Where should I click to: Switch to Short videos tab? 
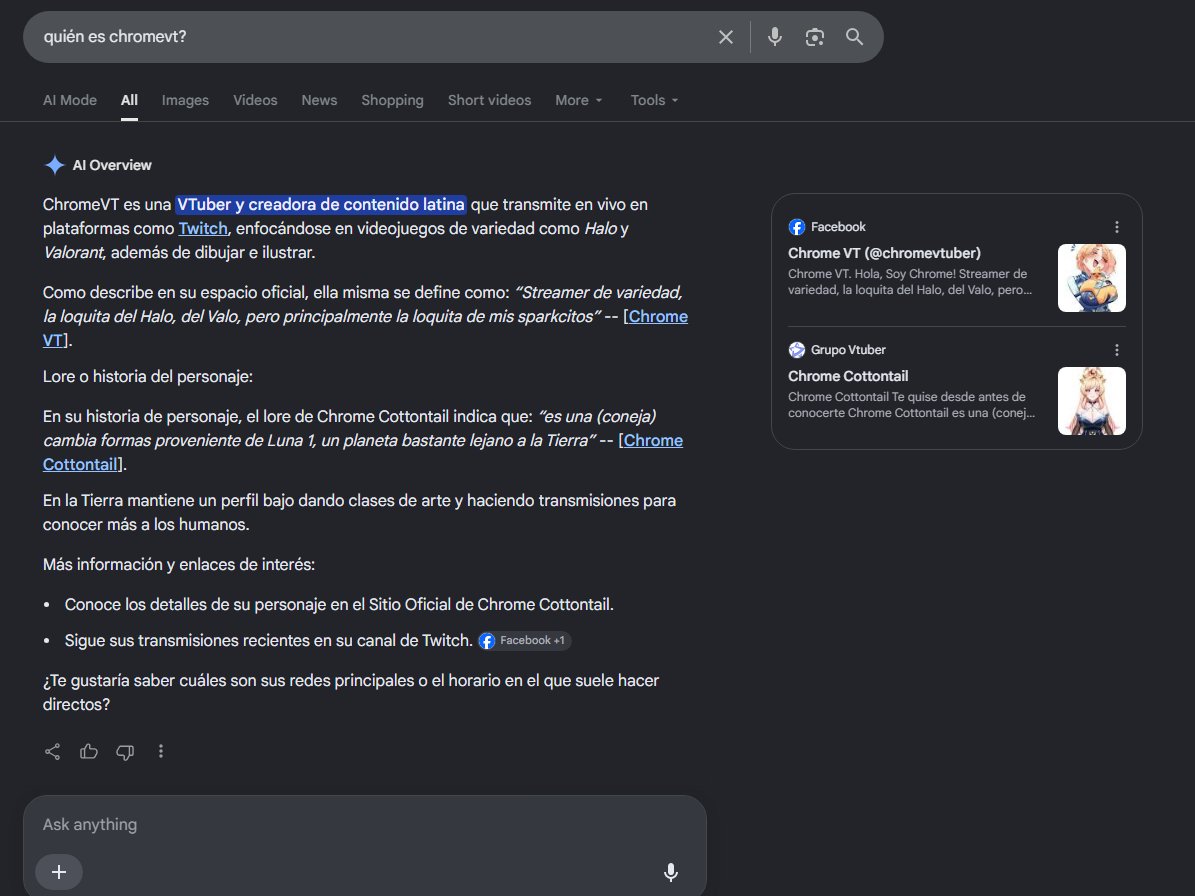[489, 100]
